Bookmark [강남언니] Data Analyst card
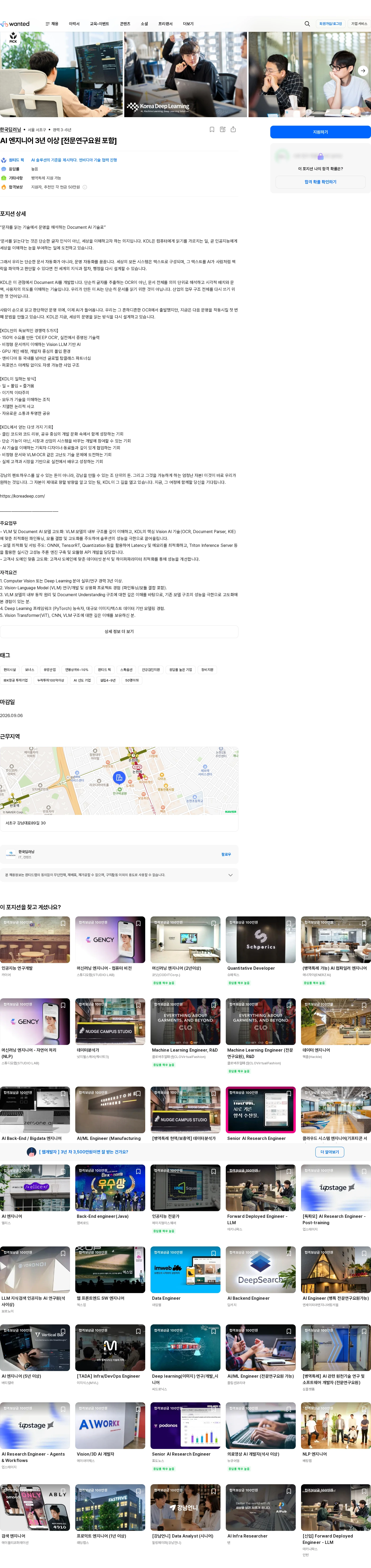The width and height of the screenshot is (371, 1568). pos(214,1491)
